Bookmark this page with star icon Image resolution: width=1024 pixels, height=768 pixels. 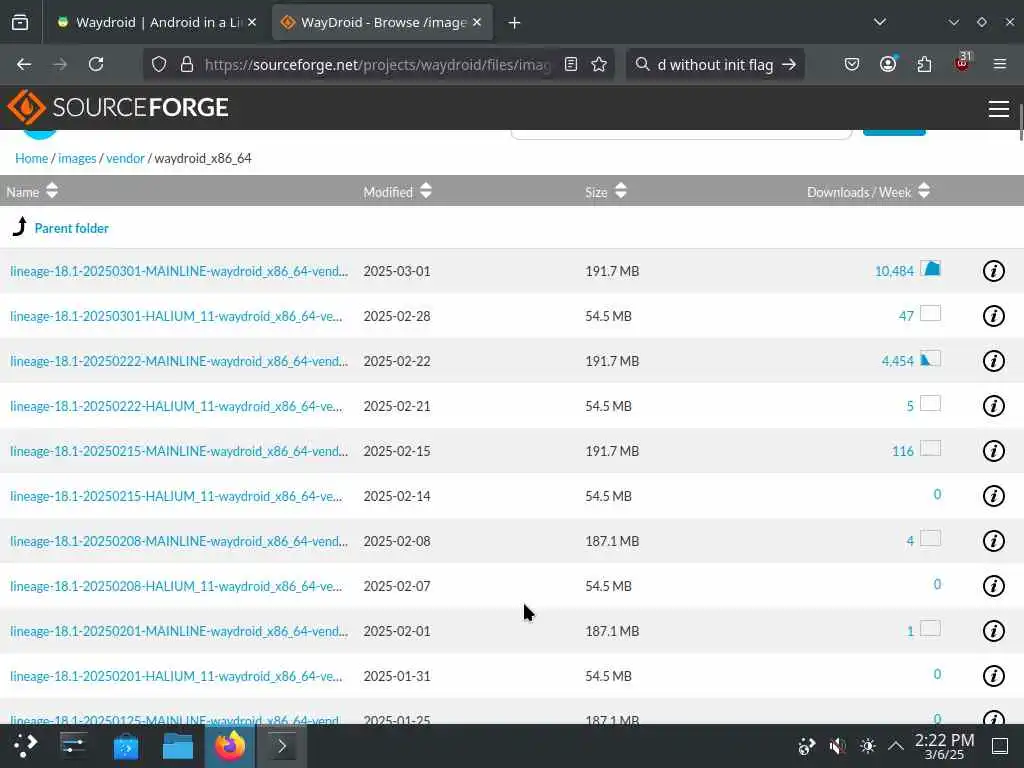click(x=599, y=65)
